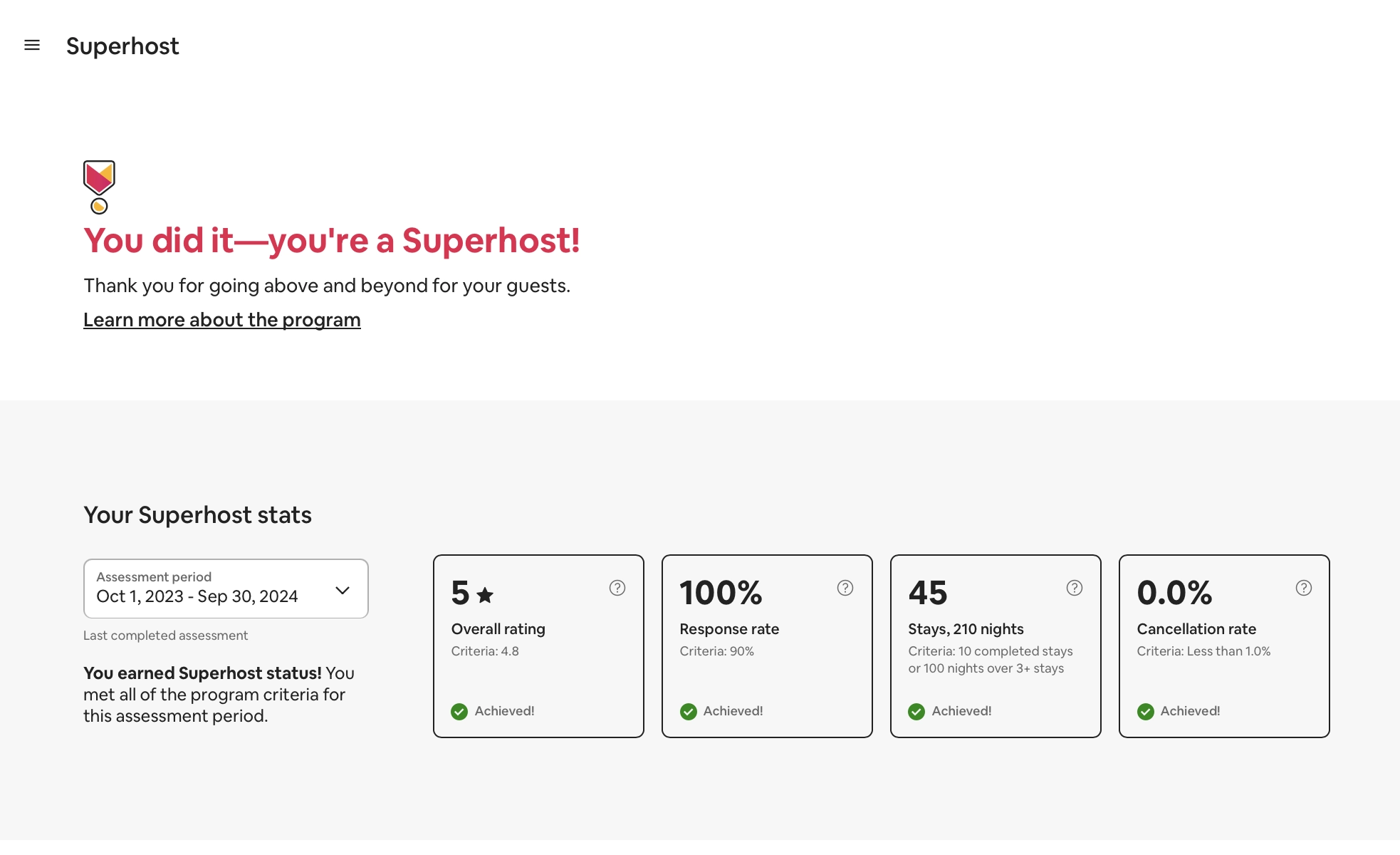Viewport: 1400px width, 855px height.
Task: Open Learn more about the program link
Action: [221, 320]
